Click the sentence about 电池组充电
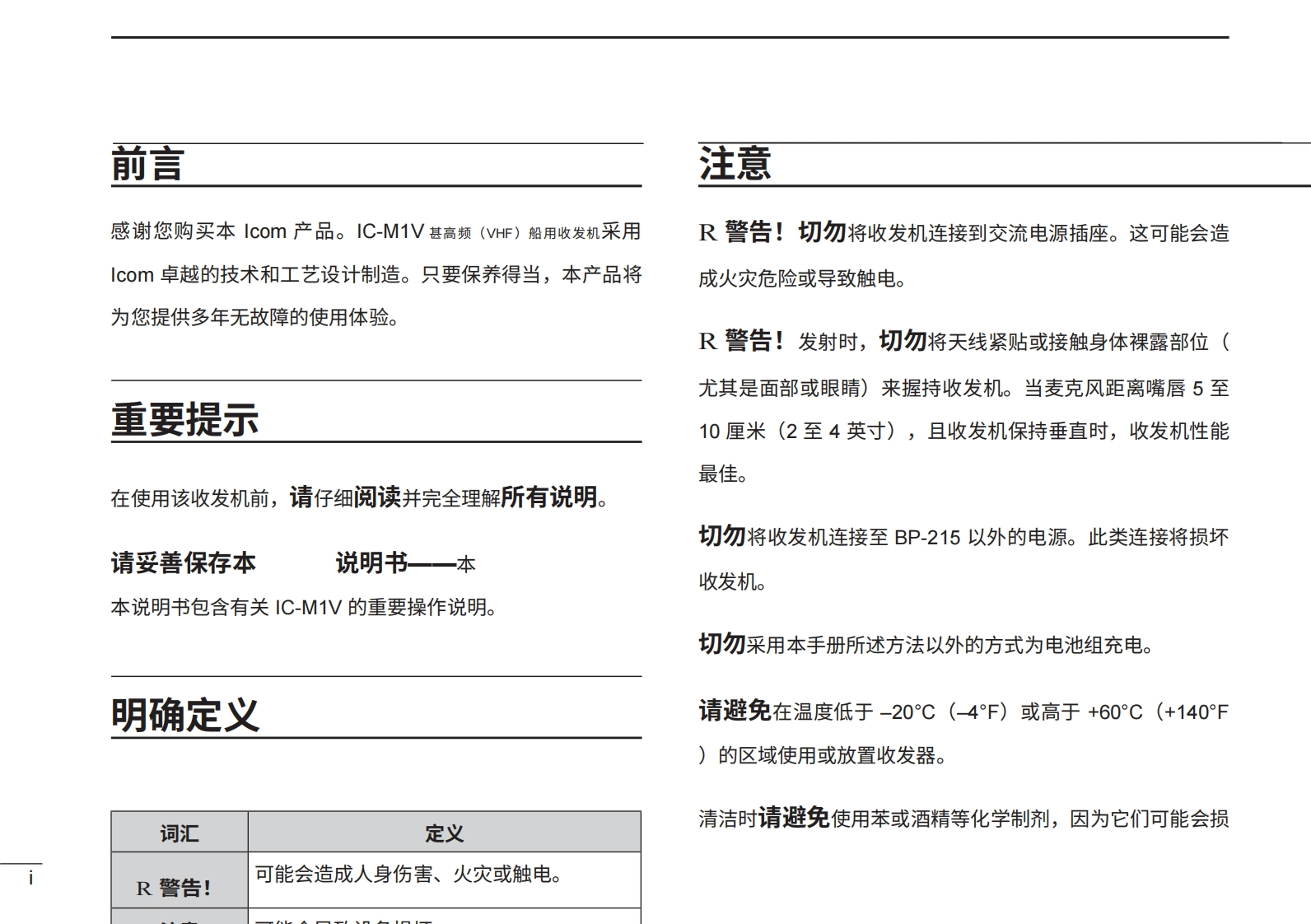Screen dimensions: 1311x924 point(927,645)
